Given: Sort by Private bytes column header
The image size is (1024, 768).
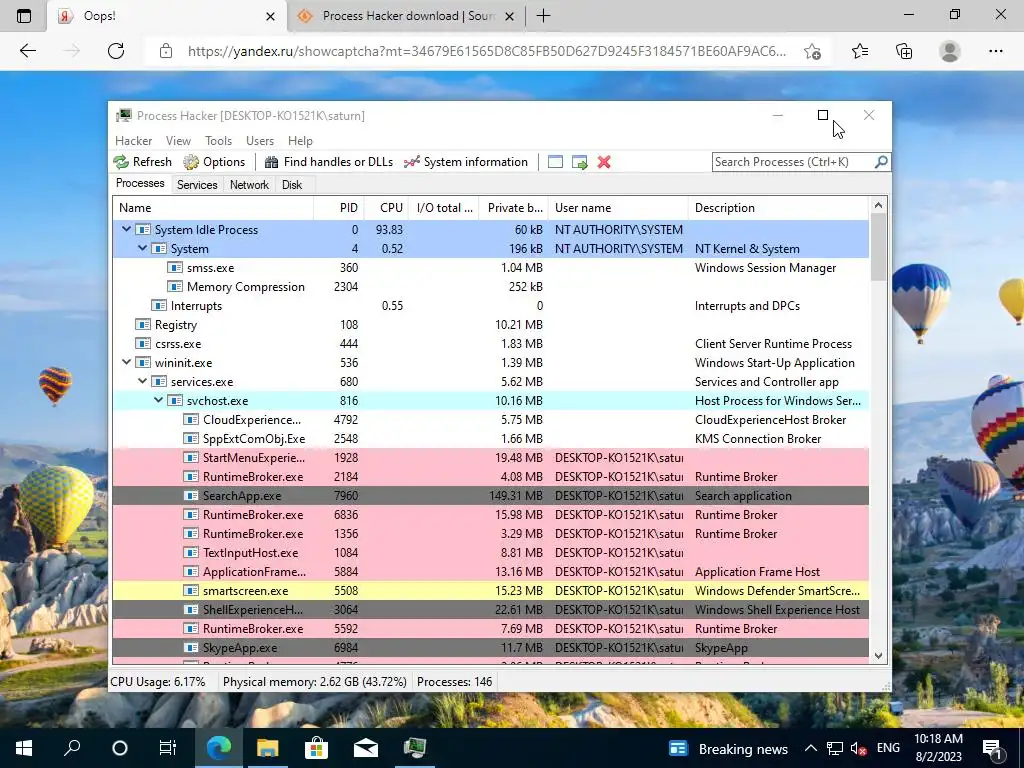Looking at the screenshot, I should point(513,208).
